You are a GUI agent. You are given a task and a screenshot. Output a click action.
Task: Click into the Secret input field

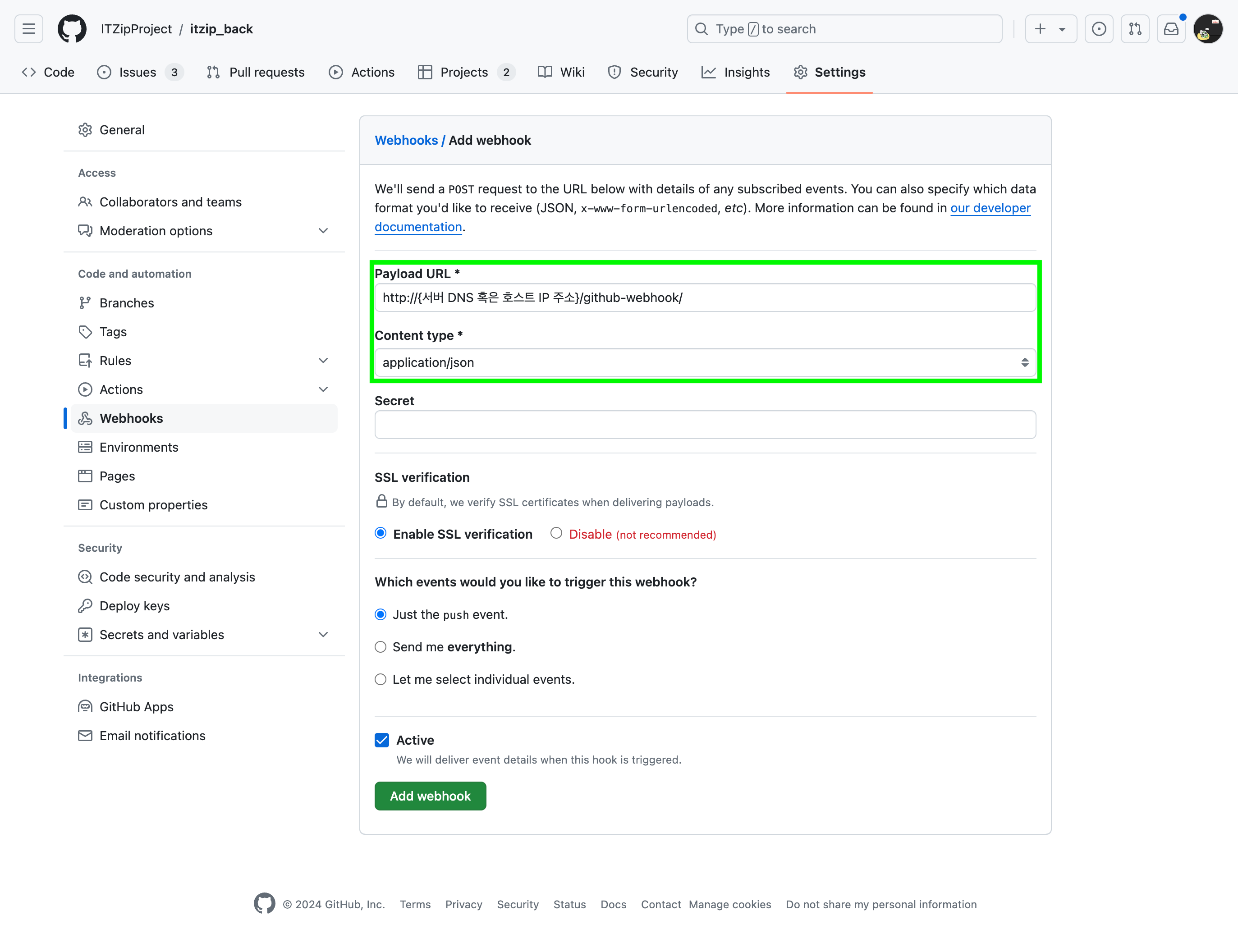pyautogui.click(x=705, y=425)
